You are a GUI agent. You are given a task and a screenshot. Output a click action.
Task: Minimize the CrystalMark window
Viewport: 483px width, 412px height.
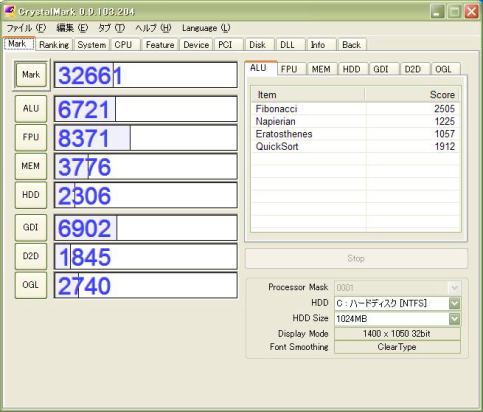(437, 11)
